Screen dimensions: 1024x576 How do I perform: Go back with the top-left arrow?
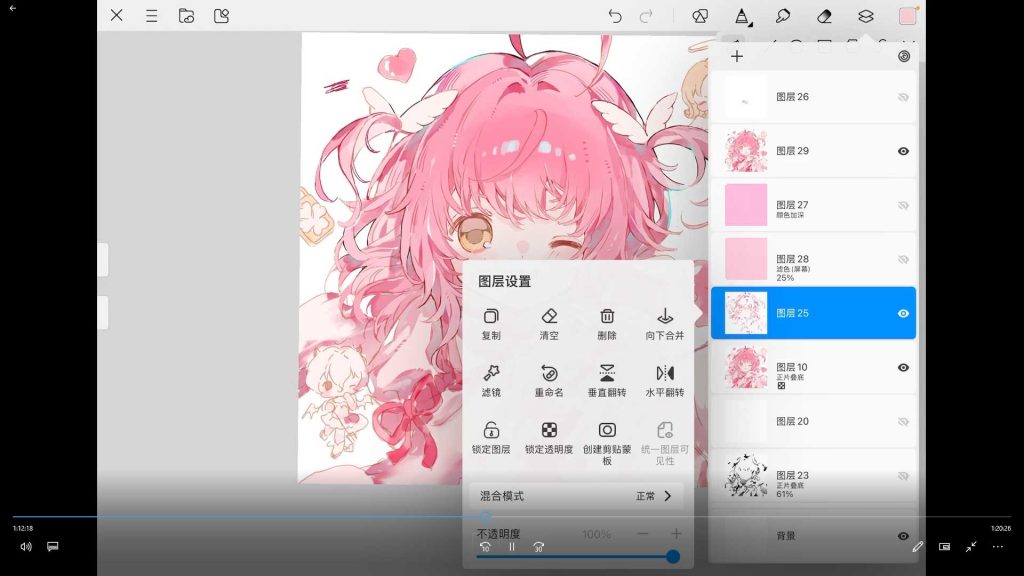[x=12, y=8]
